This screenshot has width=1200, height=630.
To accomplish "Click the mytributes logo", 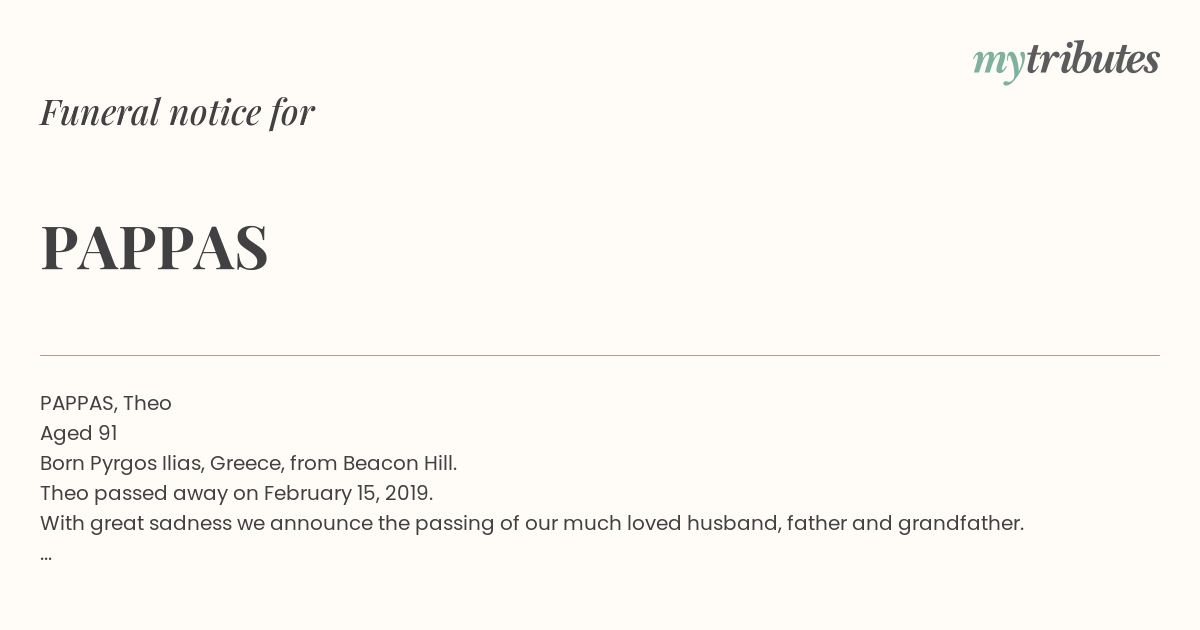I will click(1066, 61).
